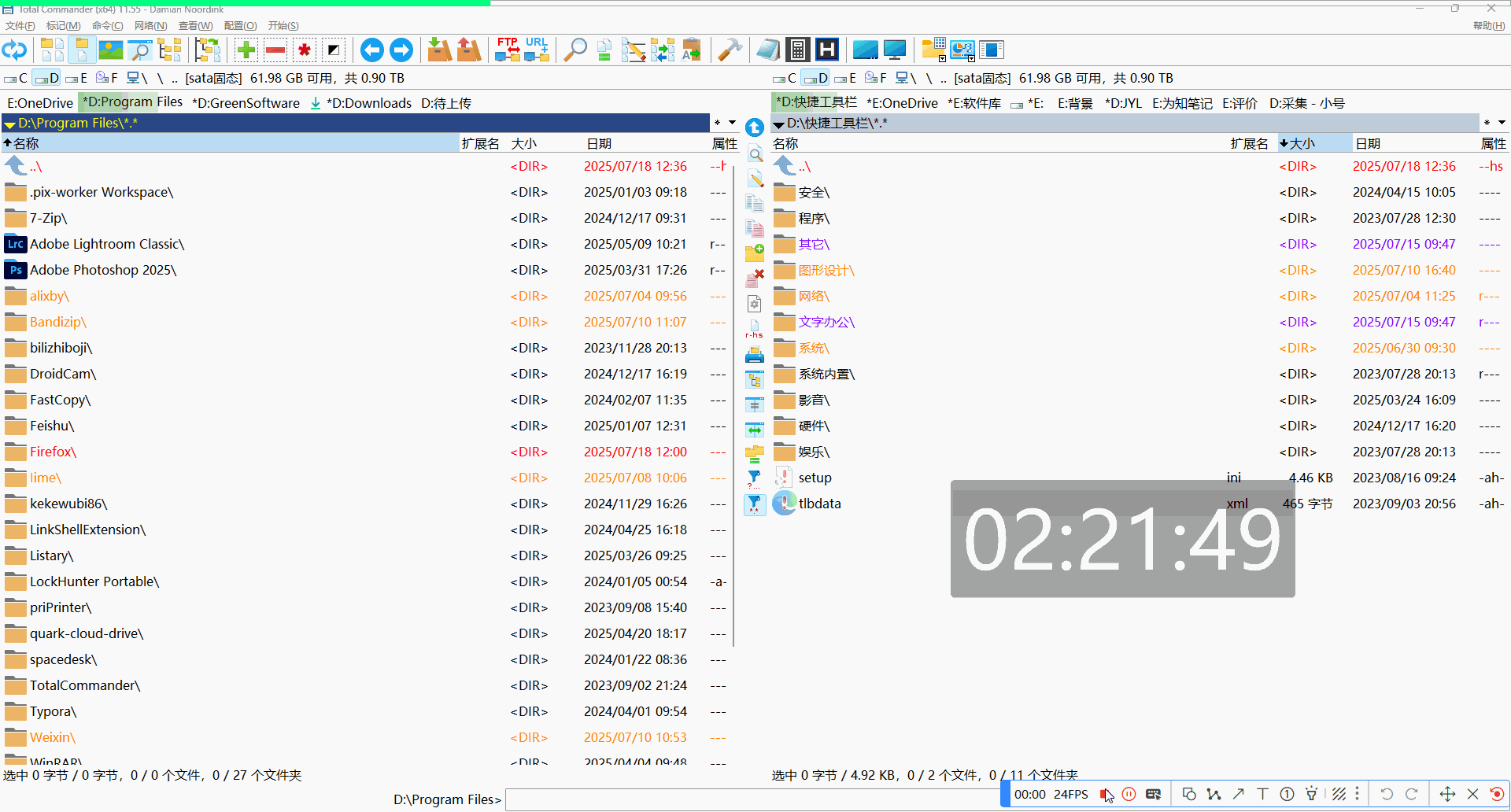Switch to thumbnail picture view icon

click(x=111, y=50)
